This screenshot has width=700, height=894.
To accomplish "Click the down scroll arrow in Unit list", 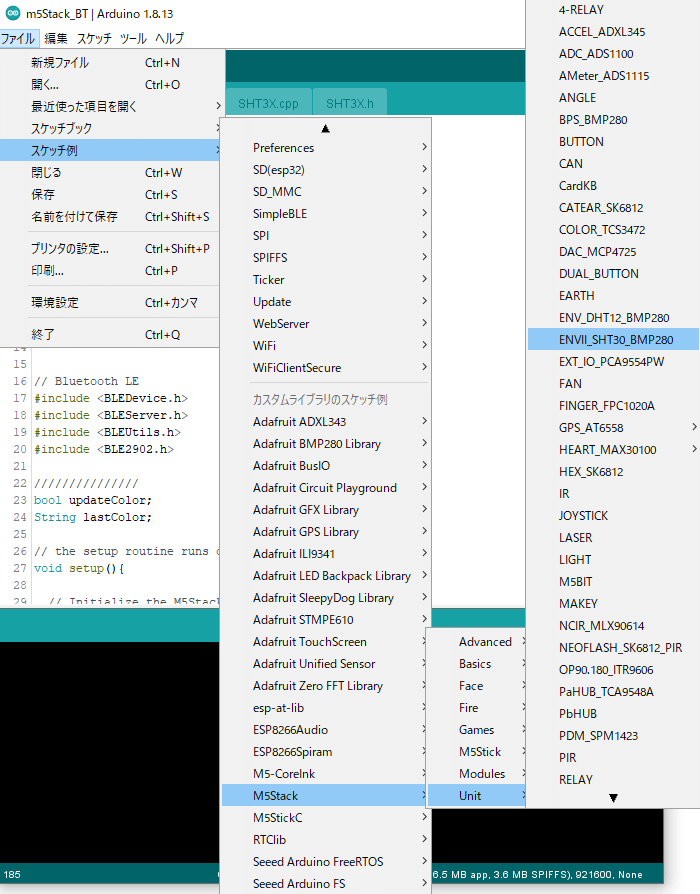I will (x=613, y=798).
